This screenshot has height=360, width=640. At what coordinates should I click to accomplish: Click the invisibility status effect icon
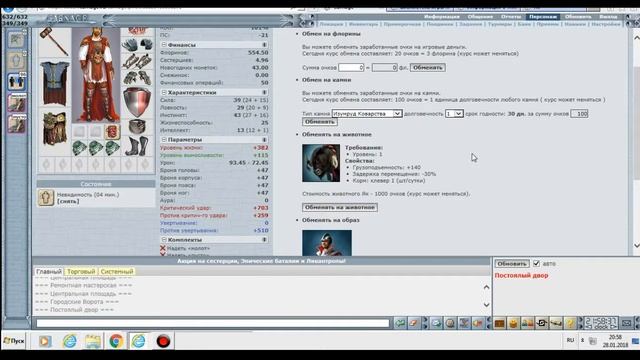click(x=46, y=198)
